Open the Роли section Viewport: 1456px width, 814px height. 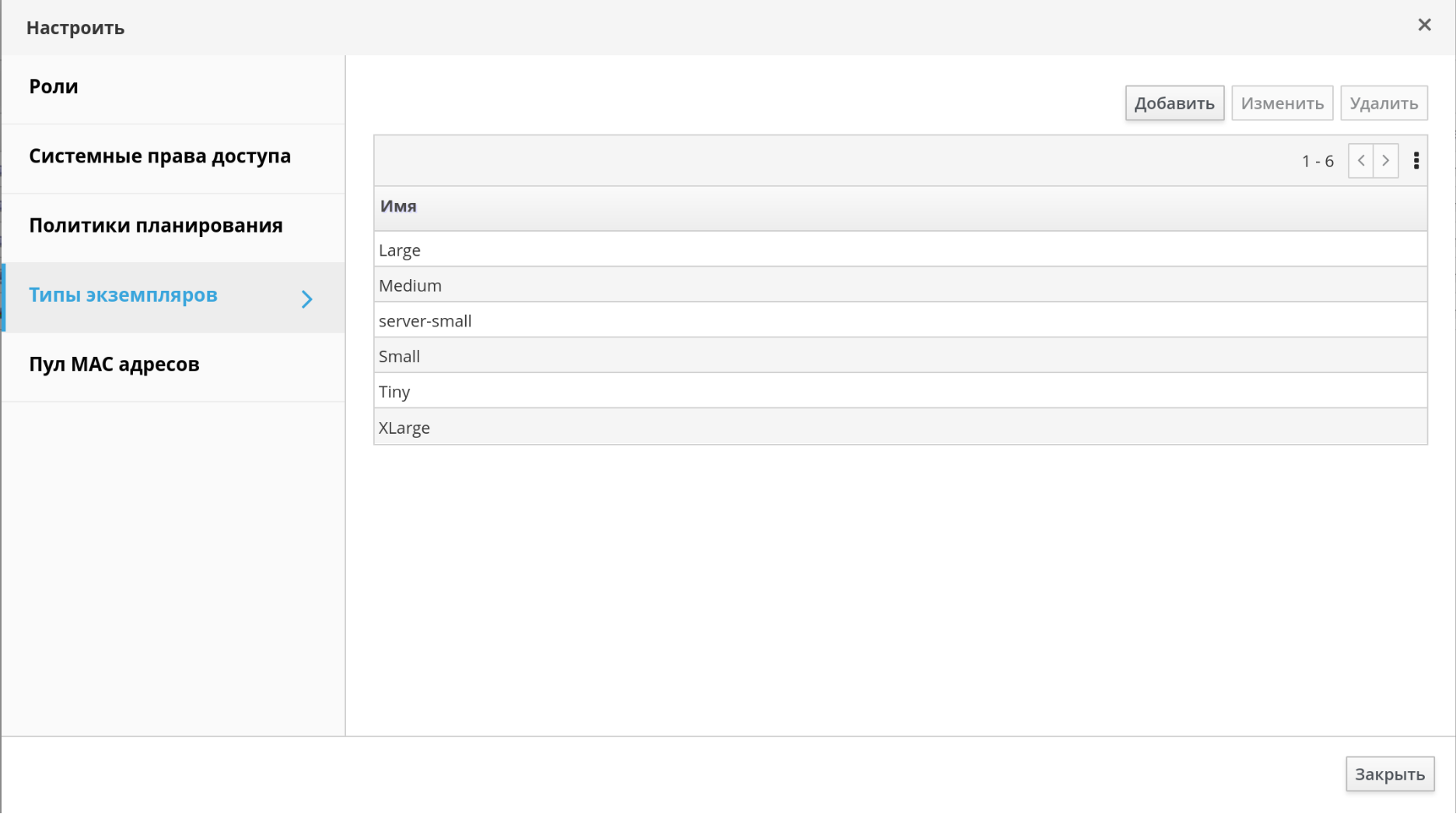pos(54,86)
